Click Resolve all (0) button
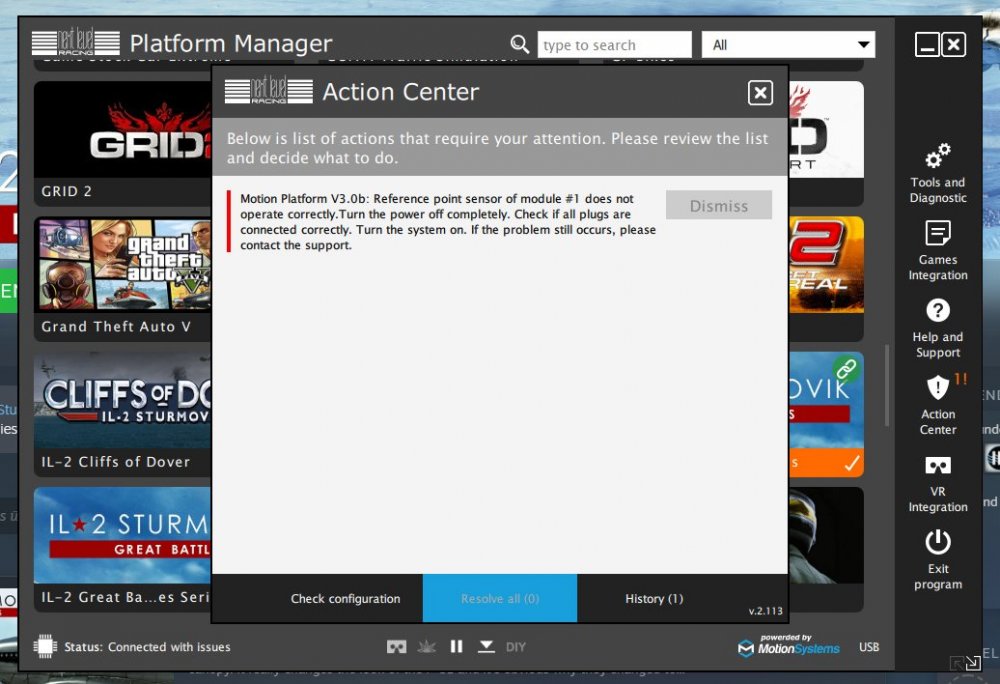 (500, 598)
